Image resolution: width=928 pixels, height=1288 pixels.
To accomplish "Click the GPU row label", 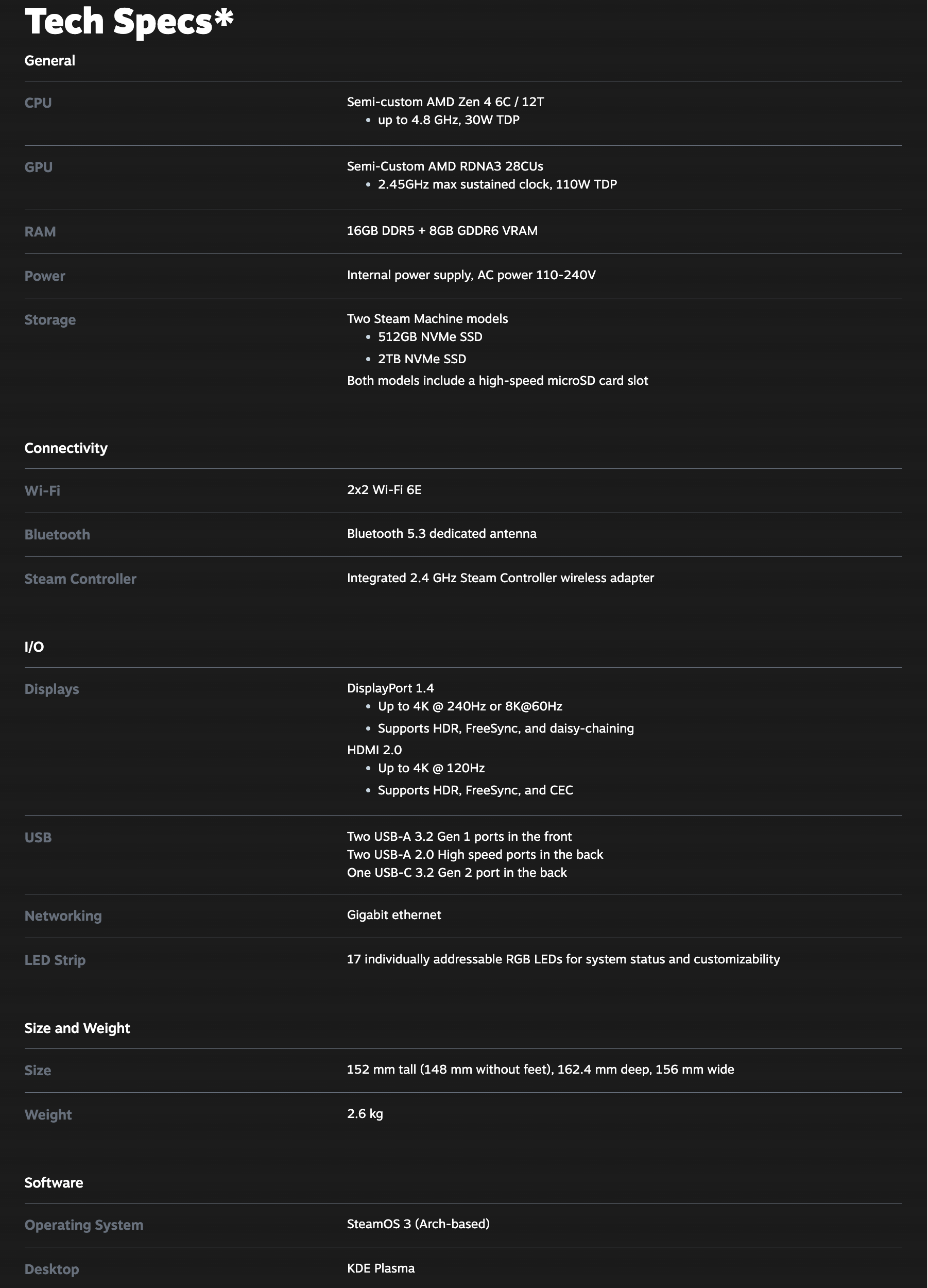I will (39, 167).
